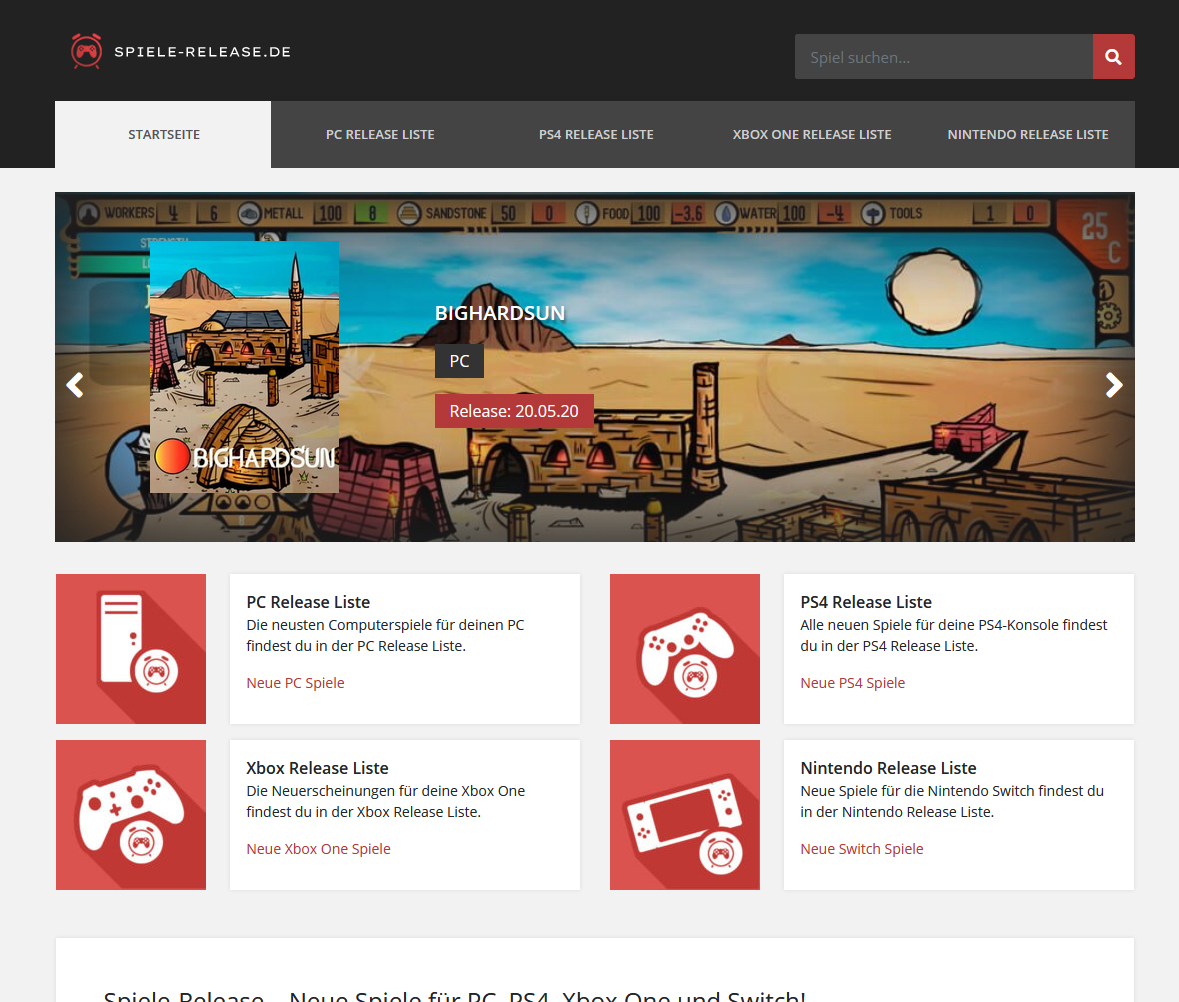Click 'Alle neuen Spiele für deine PS4-Konsole' text
This screenshot has height=1002, width=1179.
929,625
